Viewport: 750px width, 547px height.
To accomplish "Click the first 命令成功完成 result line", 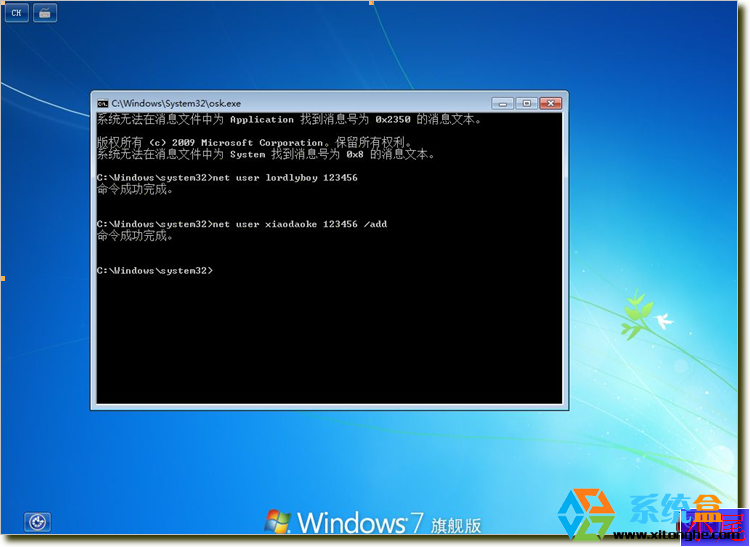I will coord(135,189).
